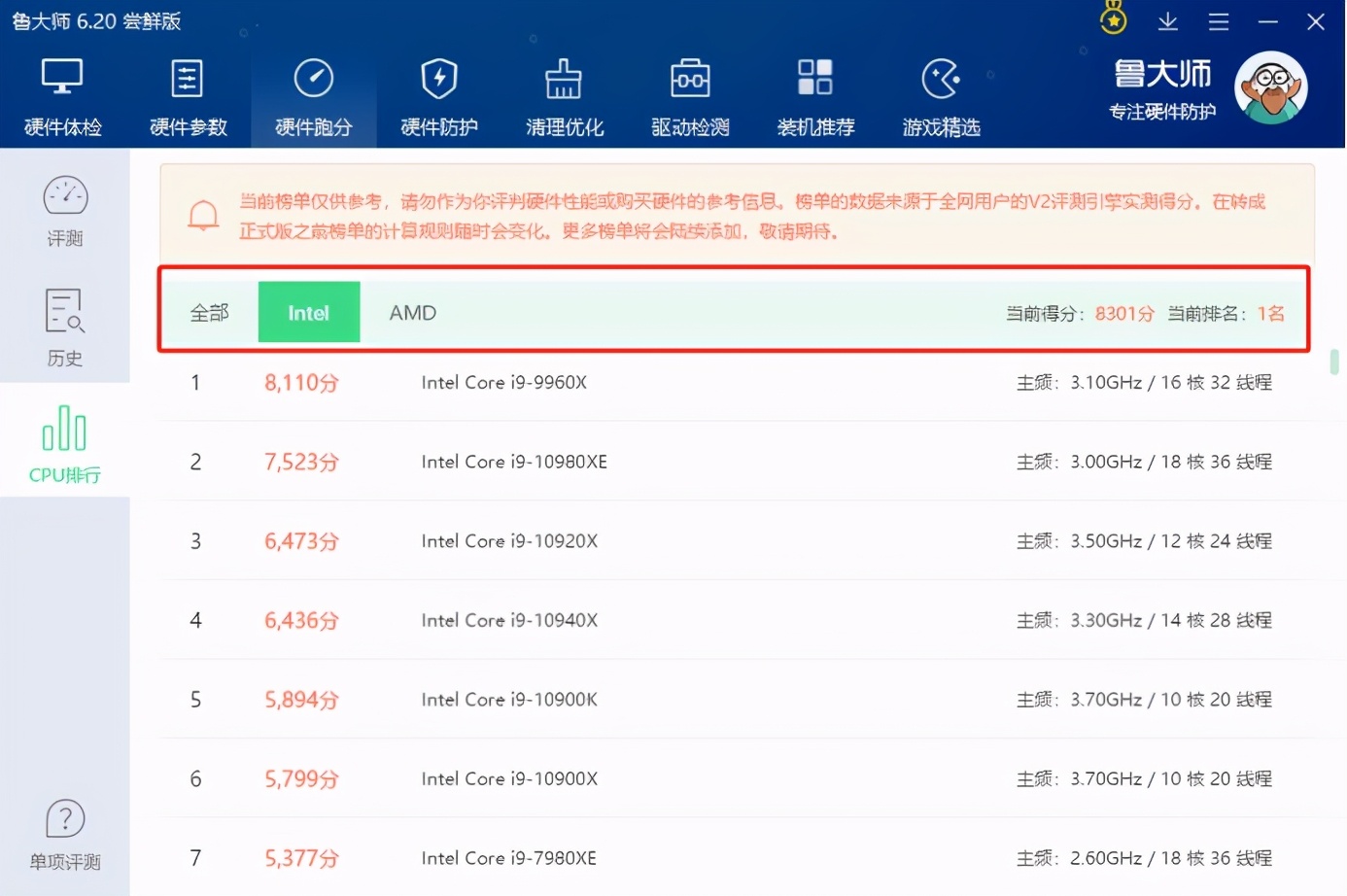Open the 硬件体检 hardware checkup panel
The height and width of the screenshot is (896, 1347).
[62, 95]
